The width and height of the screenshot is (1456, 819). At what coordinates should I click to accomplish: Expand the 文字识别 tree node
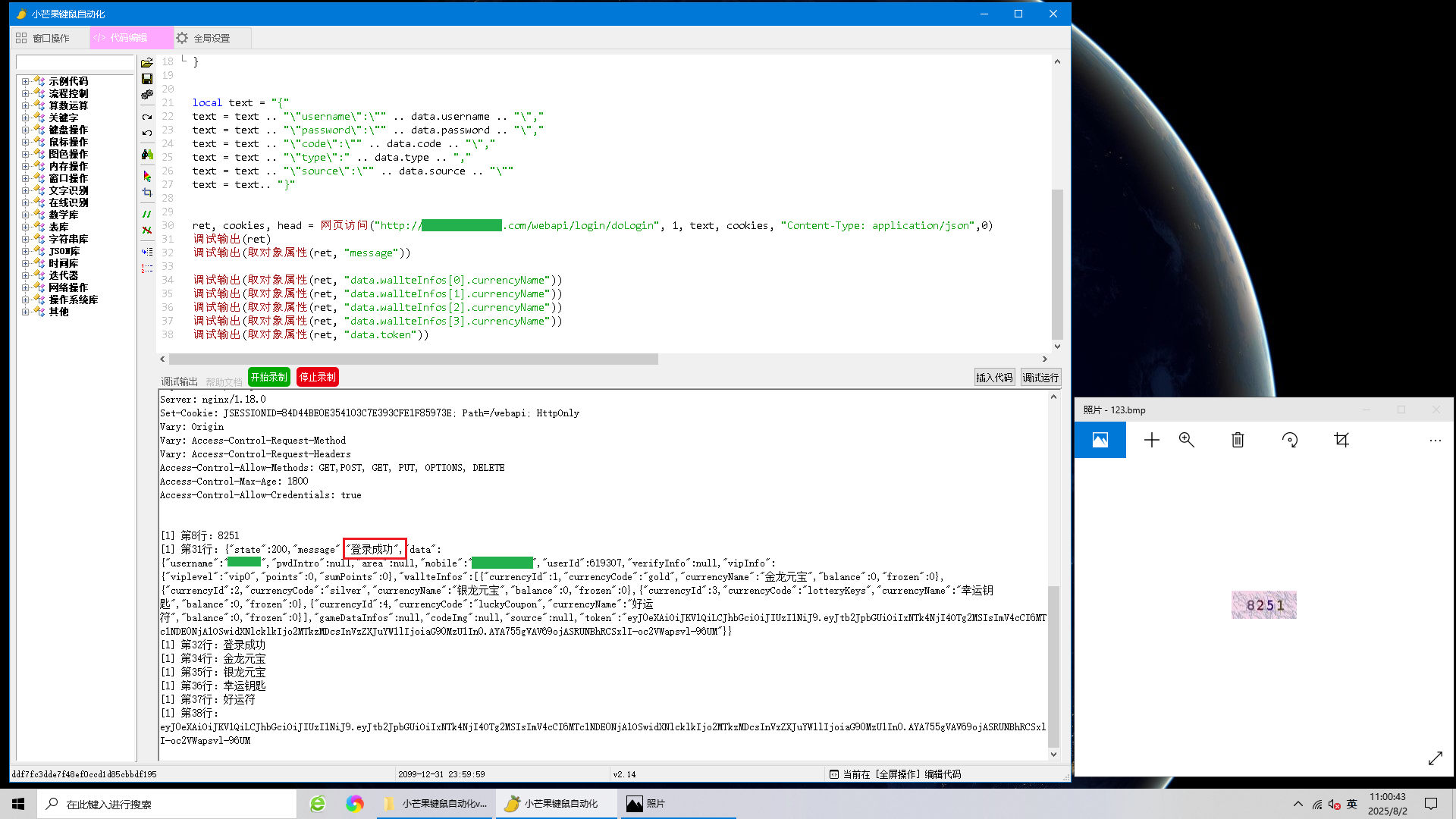click(x=25, y=190)
